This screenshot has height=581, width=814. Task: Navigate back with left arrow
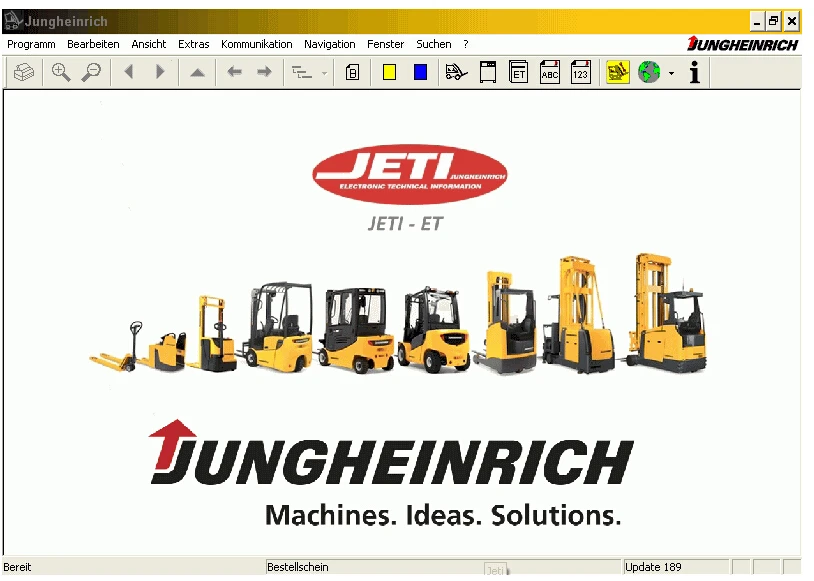point(235,72)
